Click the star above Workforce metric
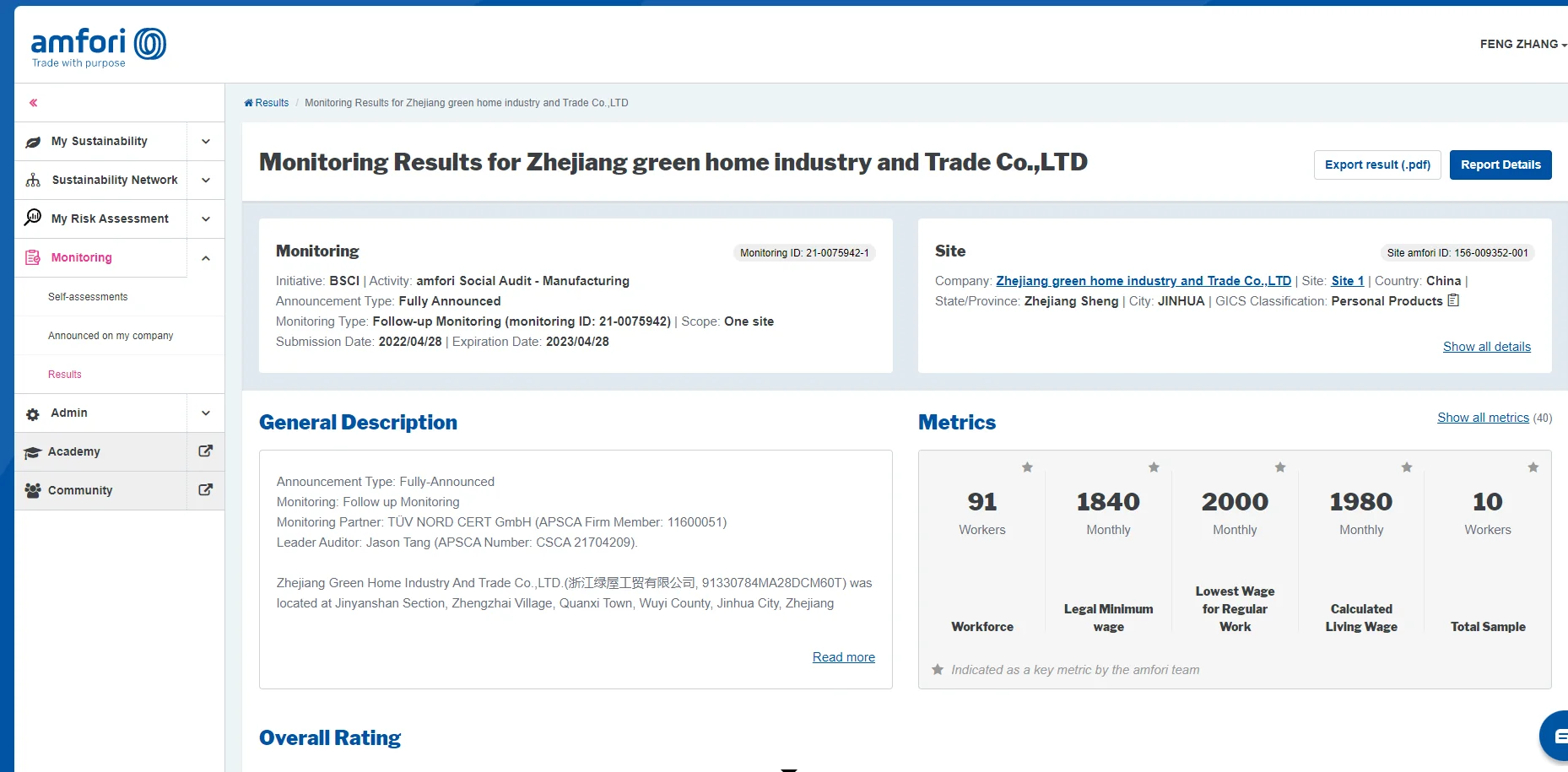This screenshot has height=772, width=1568. (x=1027, y=467)
